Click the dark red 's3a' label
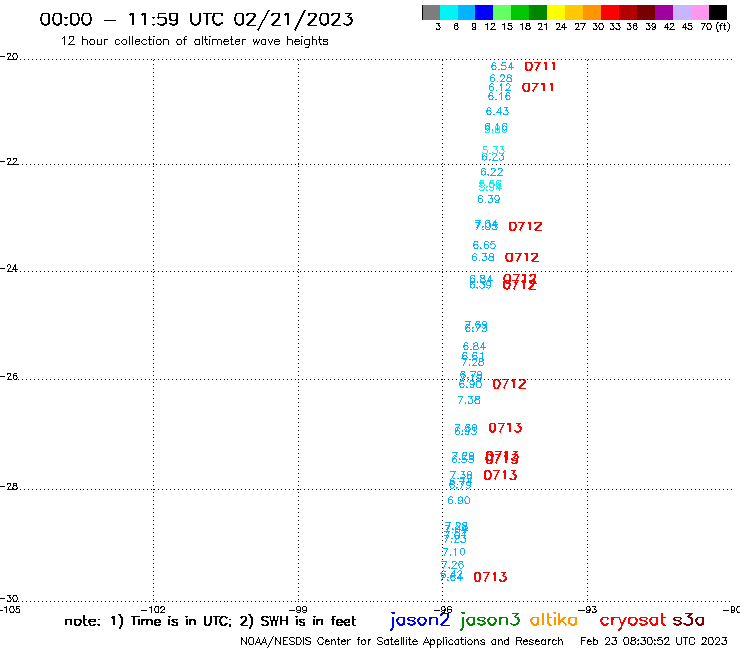The image size is (740, 650). click(689, 620)
